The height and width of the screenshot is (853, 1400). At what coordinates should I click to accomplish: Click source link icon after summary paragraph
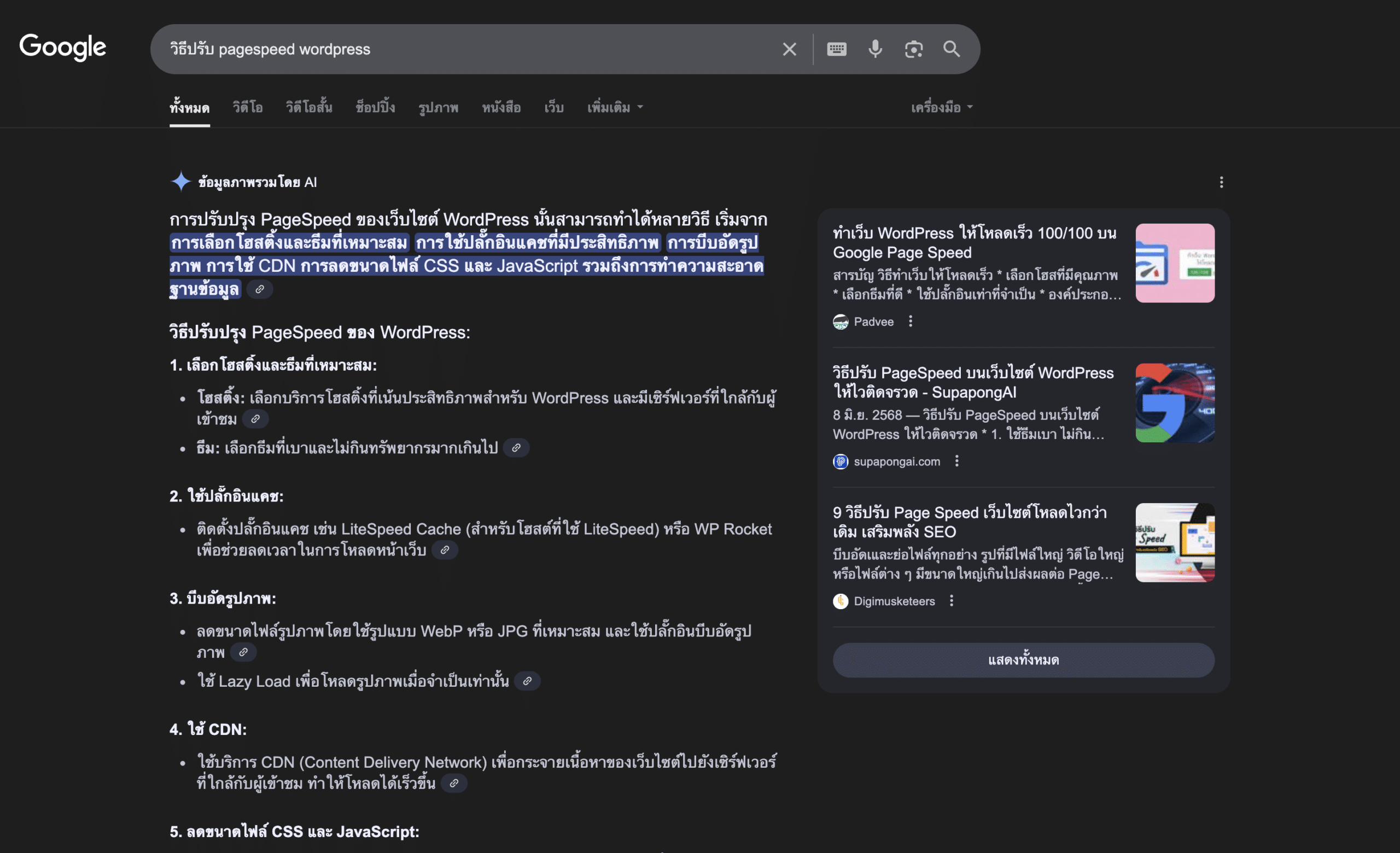point(260,290)
